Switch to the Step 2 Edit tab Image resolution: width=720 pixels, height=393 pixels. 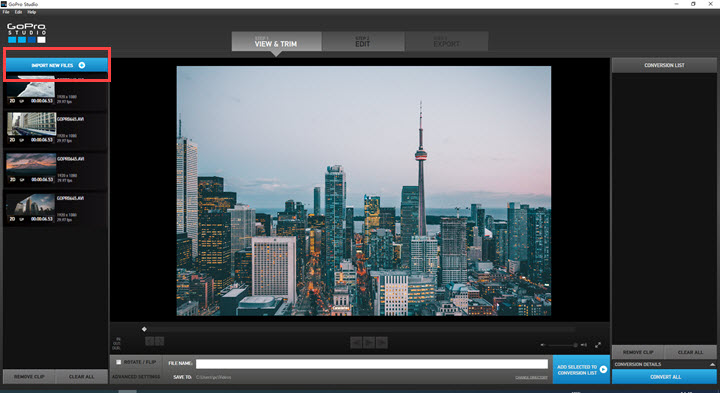(x=363, y=42)
